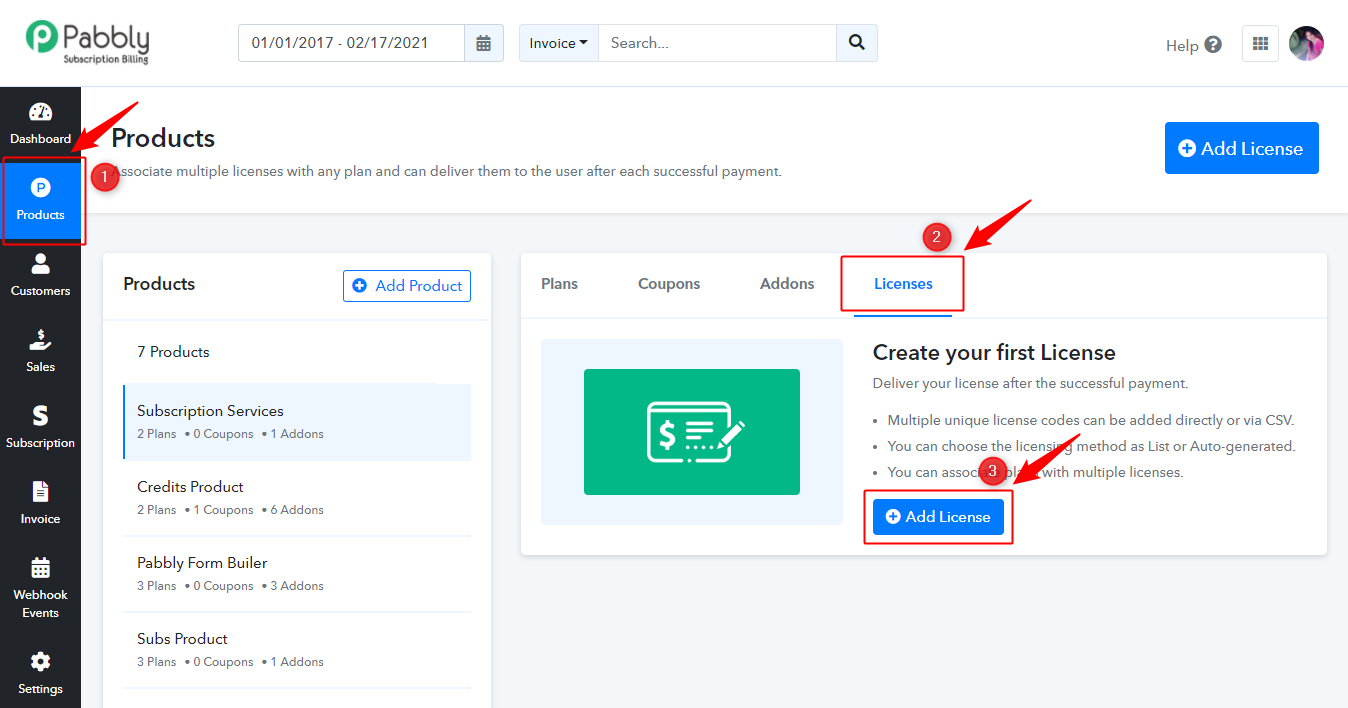Click the 'added directly or via CSV' bullet
Viewport: 1348px width, 708px height.
(x=1091, y=420)
